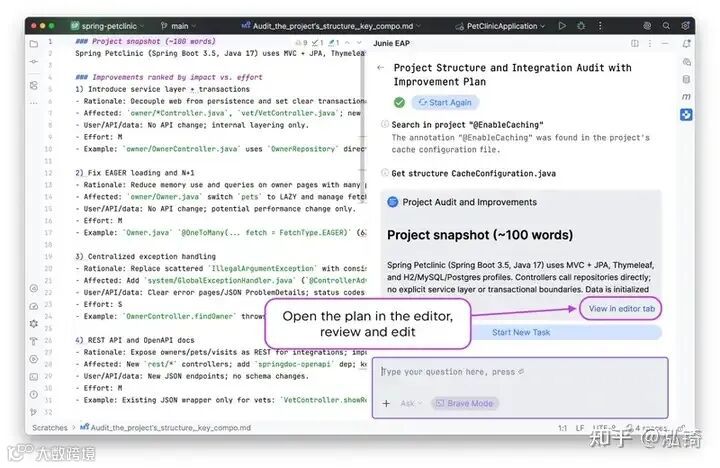
Task: Click the LF line separator in status bar
Action: click(x=580, y=428)
